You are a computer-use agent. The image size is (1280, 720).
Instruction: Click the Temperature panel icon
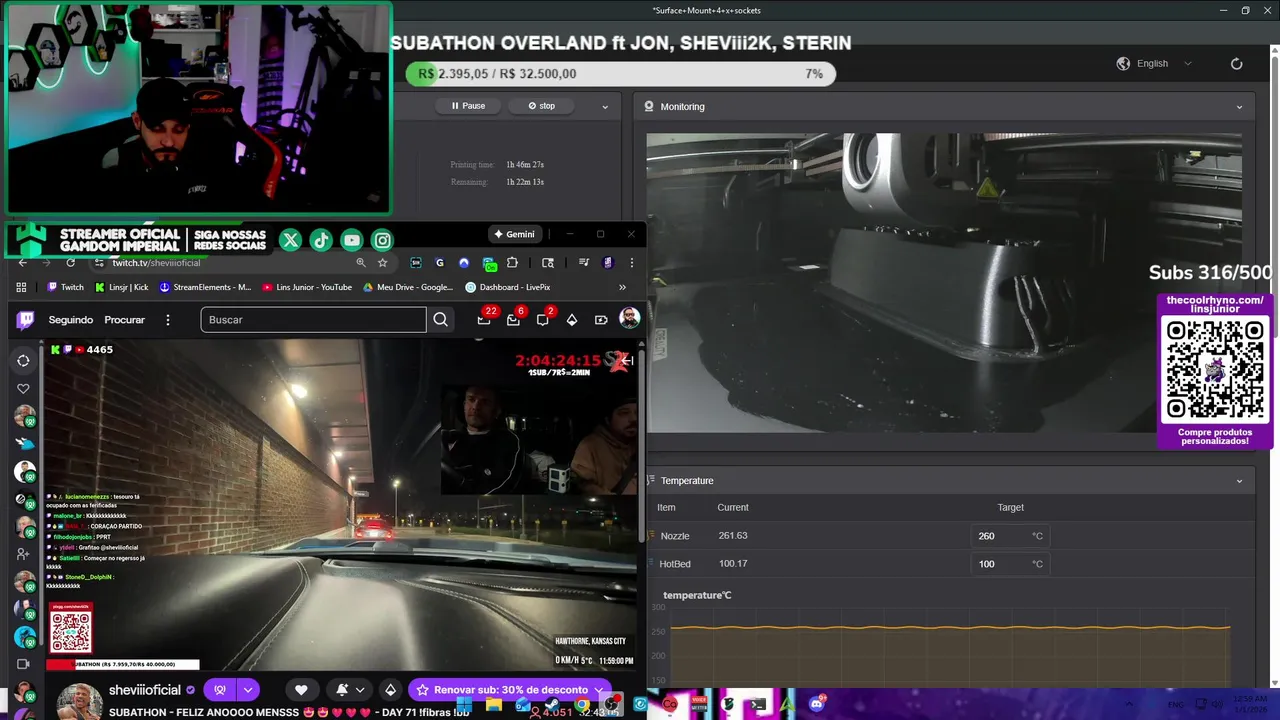[651, 481]
